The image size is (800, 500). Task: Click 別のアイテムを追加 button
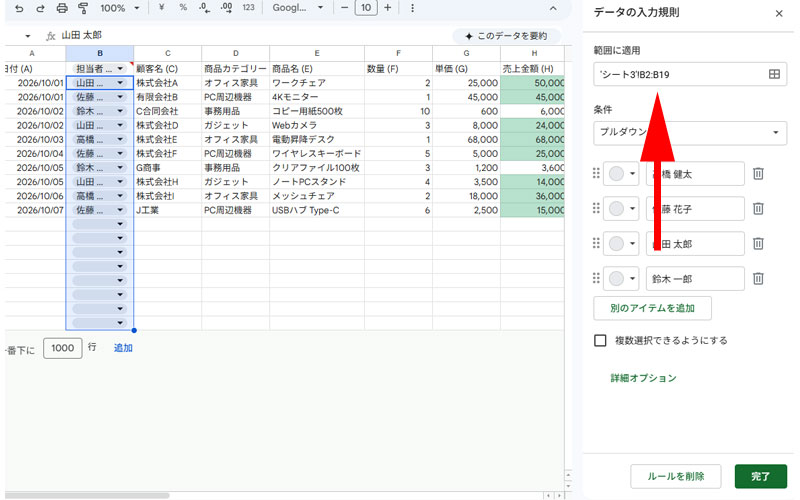click(x=652, y=308)
